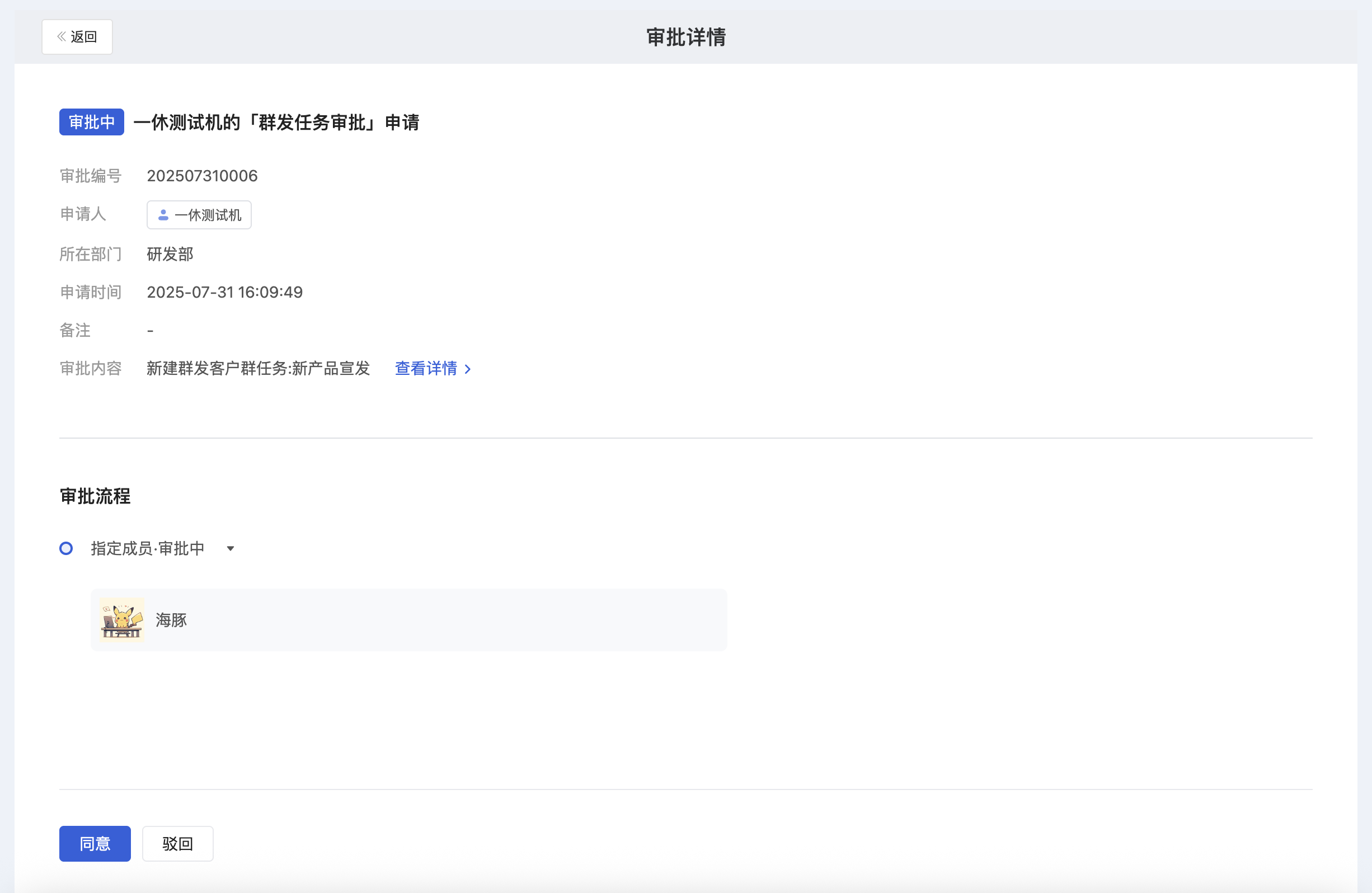Click department value 研发部
This screenshot has height=893, width=1372.
pos(170,254)
